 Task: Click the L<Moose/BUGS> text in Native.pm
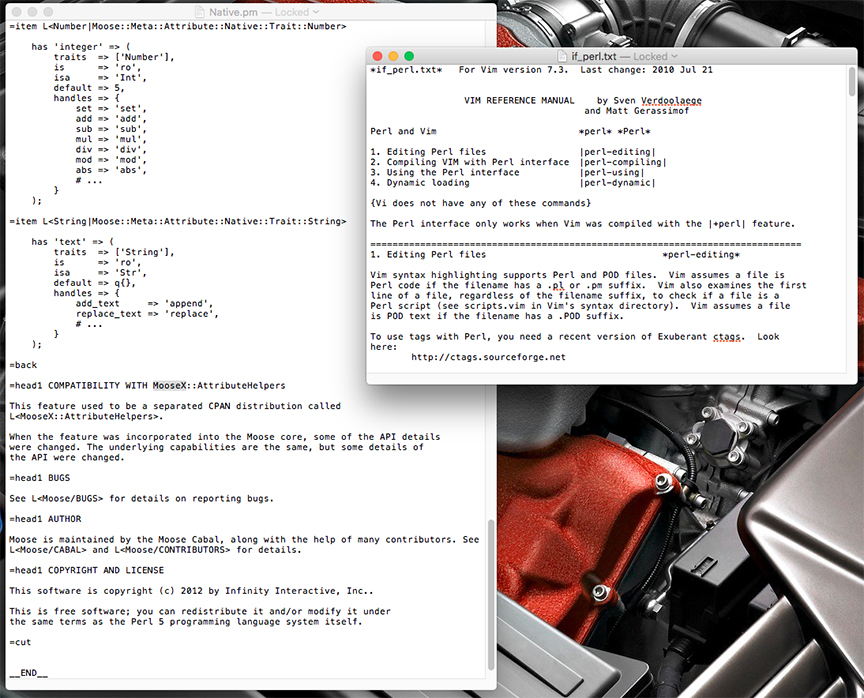click(67, 499)
